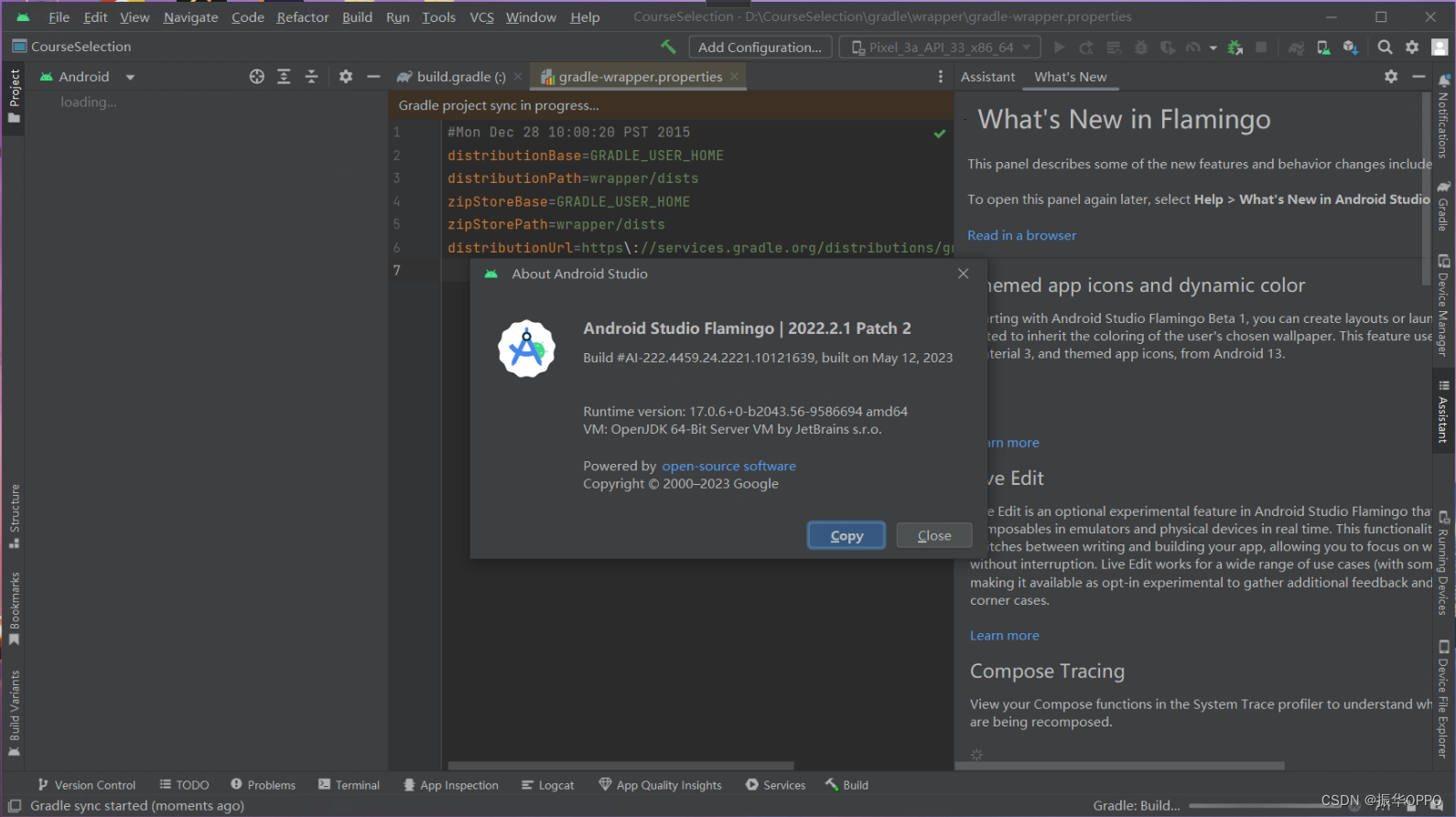Open the profiler options dropdown arrow

[1213, 48]
